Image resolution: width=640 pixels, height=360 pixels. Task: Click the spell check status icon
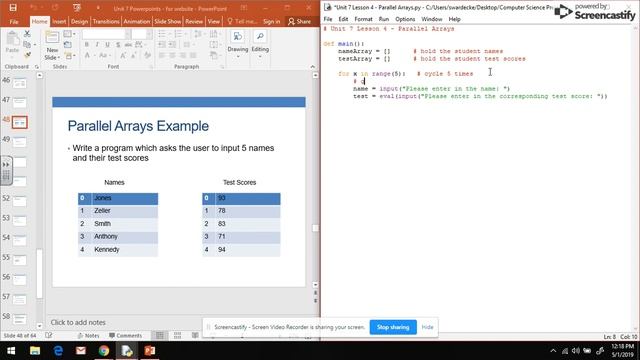pyautogui.click(x=49, y=336)
